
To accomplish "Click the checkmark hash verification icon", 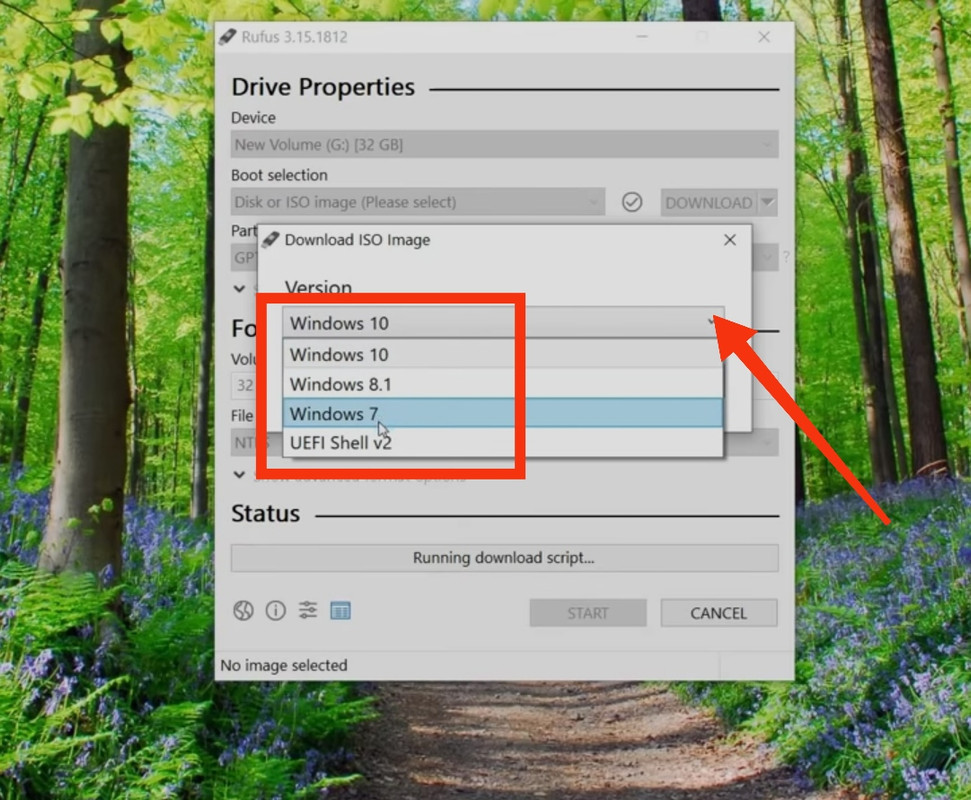I will (632, 202).
